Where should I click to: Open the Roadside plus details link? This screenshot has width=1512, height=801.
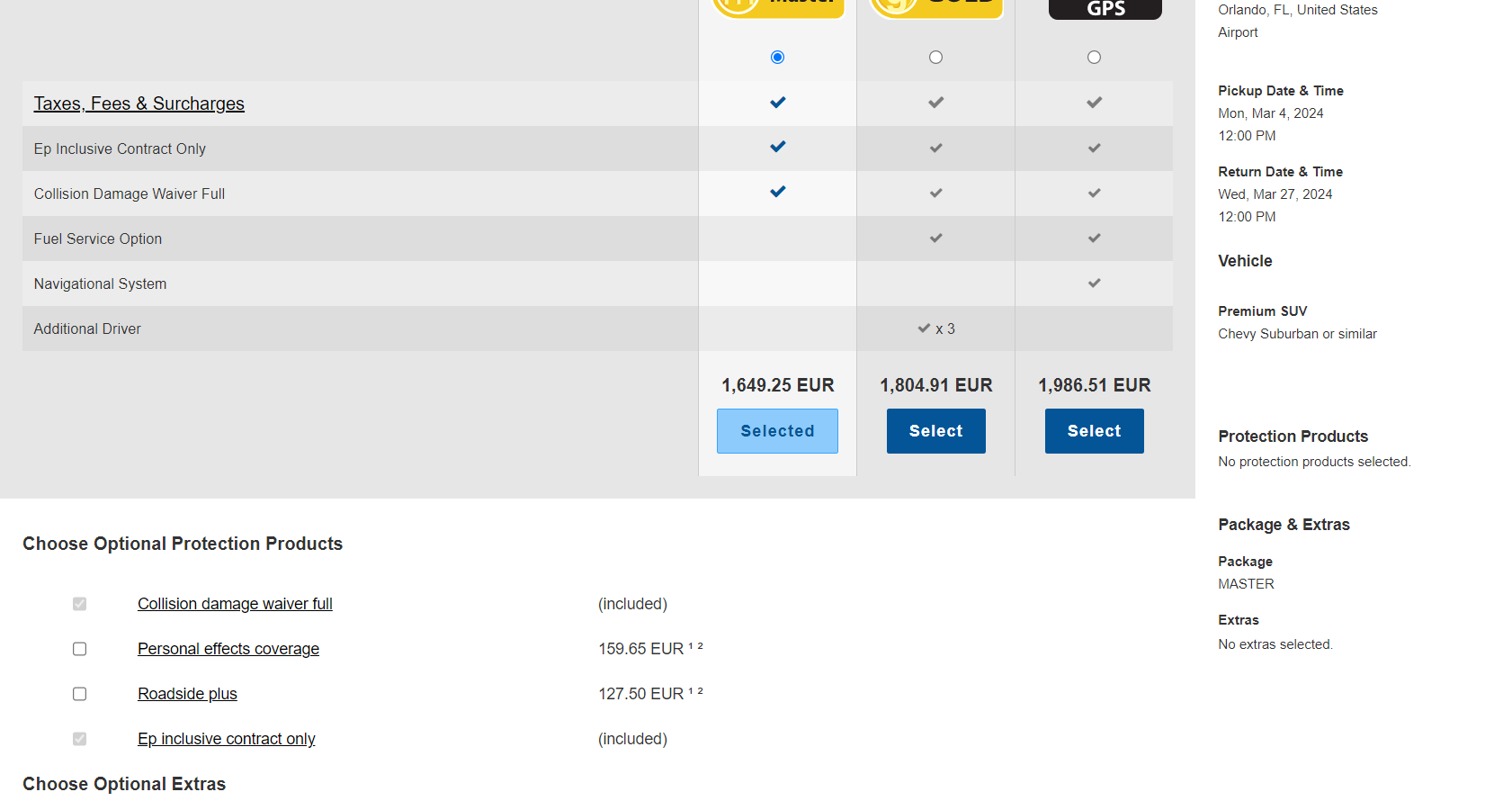[187, 694]
